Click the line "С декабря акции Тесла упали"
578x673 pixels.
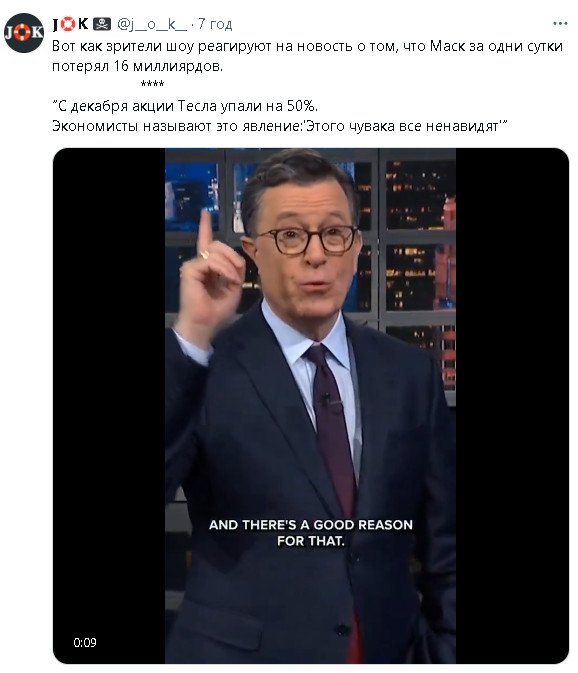tap(185, 106)
